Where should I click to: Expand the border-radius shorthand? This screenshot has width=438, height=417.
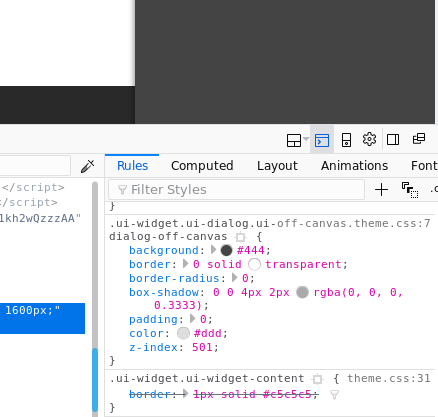235,277
